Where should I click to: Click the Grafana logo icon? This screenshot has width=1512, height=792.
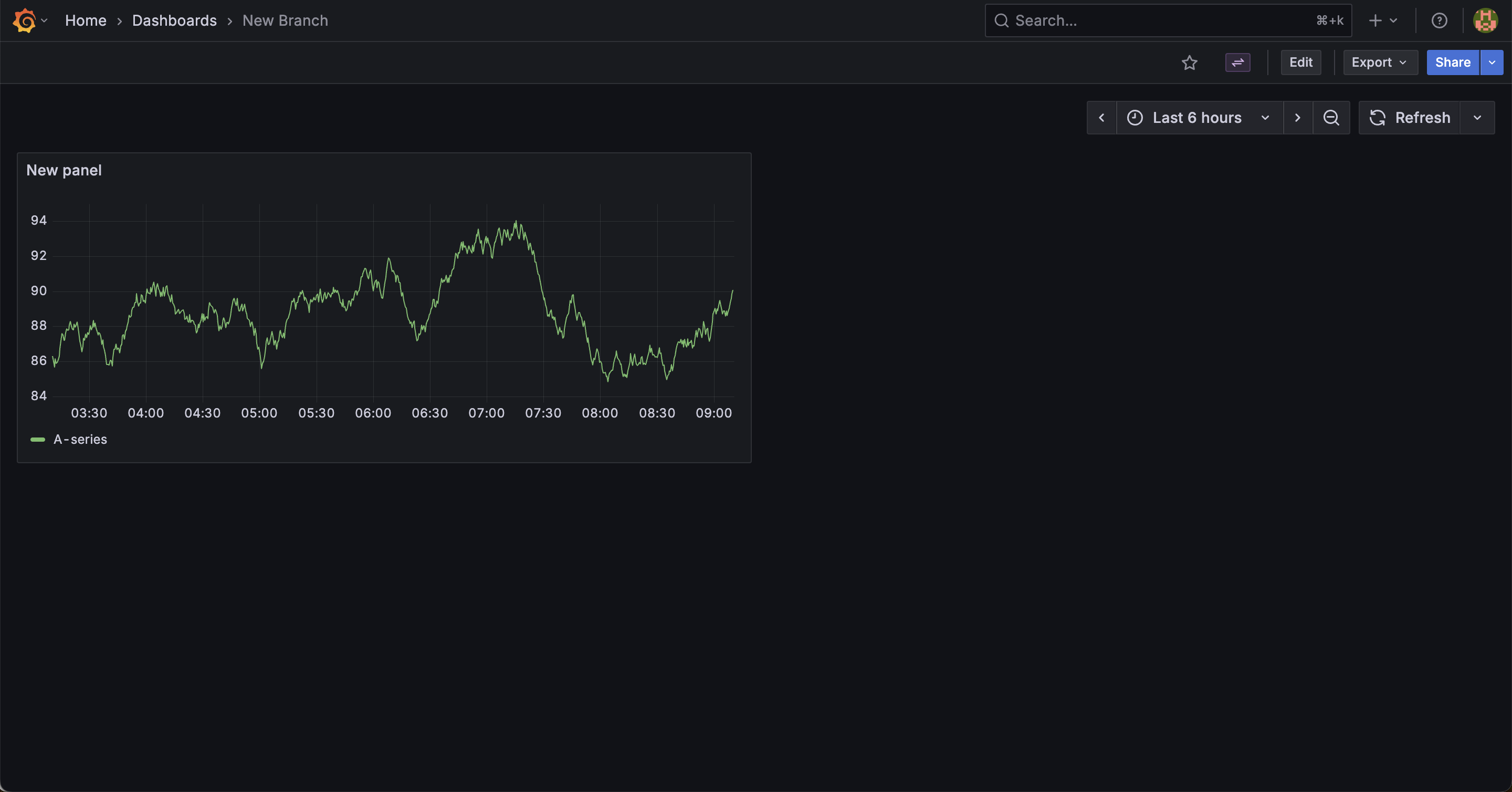(24, 20)
